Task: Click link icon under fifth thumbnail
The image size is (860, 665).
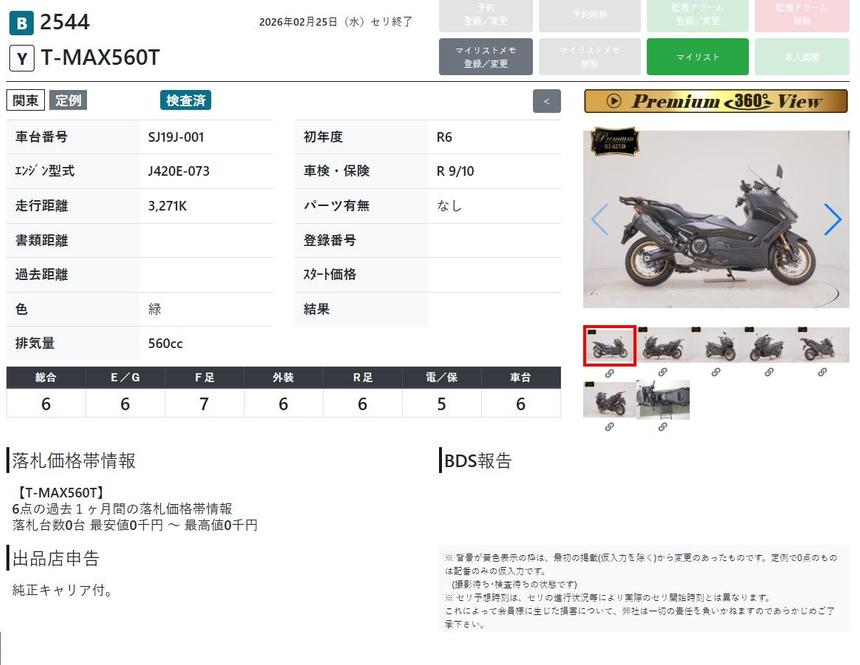Action: tap(822, 373)
